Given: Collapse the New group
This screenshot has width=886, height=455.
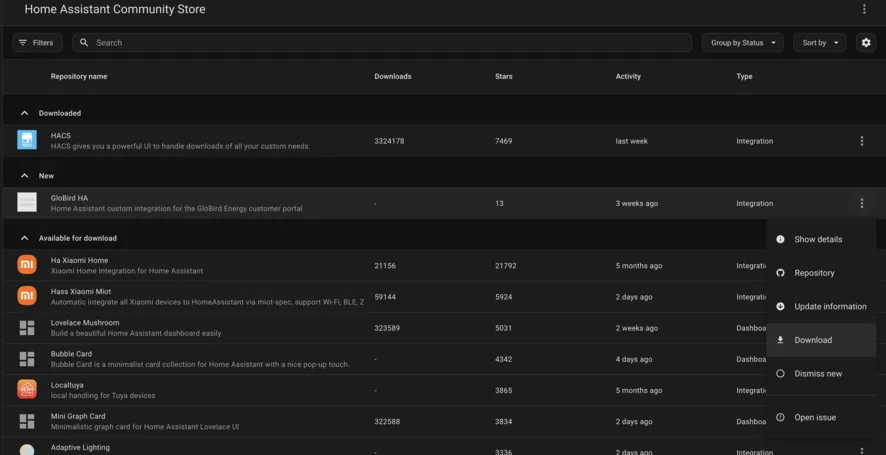Looking at the screenshot, I should point(24,176).
